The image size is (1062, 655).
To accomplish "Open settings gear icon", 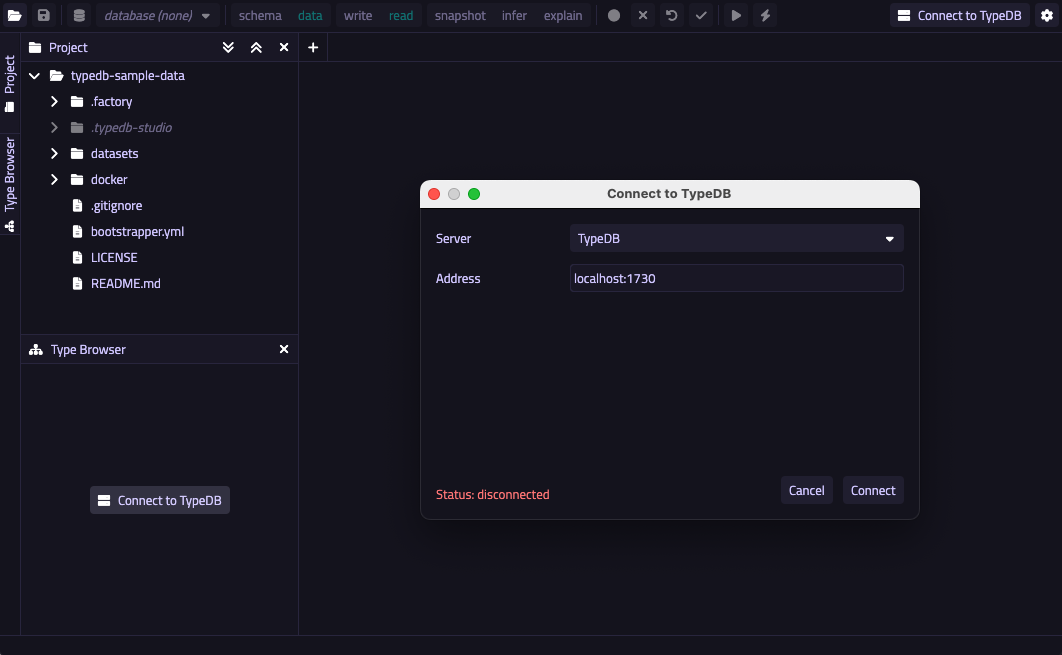I will 1047,15.
